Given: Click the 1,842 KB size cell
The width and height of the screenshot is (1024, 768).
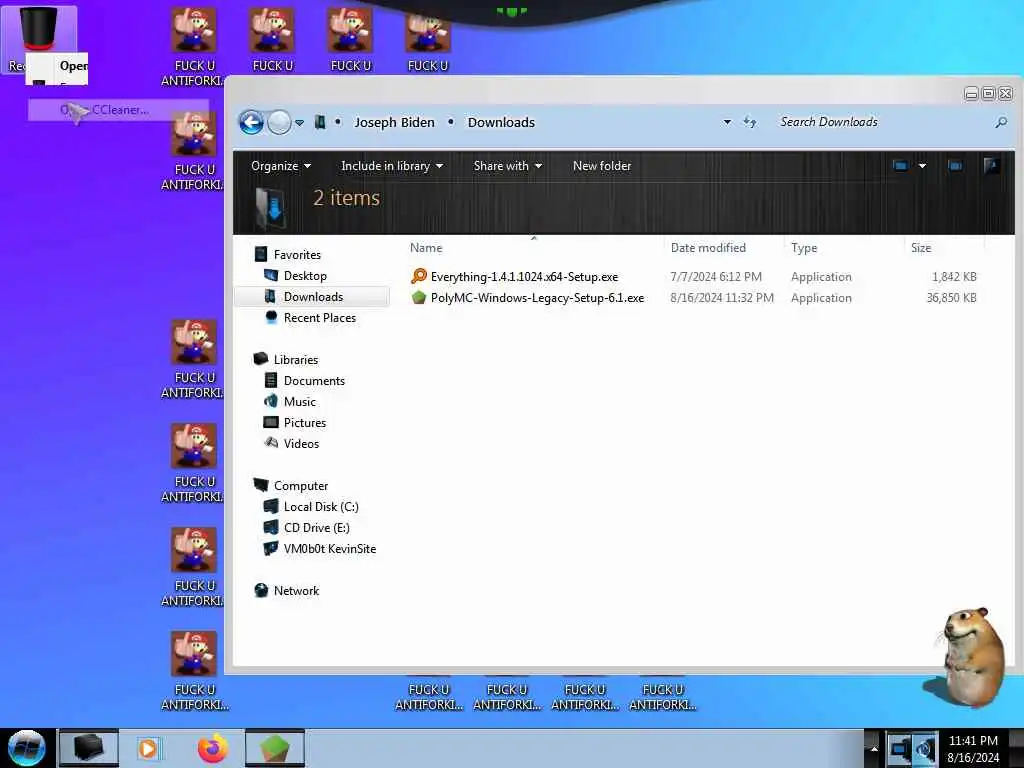Looking at the screenshot, I should click(x=954, y=277).
